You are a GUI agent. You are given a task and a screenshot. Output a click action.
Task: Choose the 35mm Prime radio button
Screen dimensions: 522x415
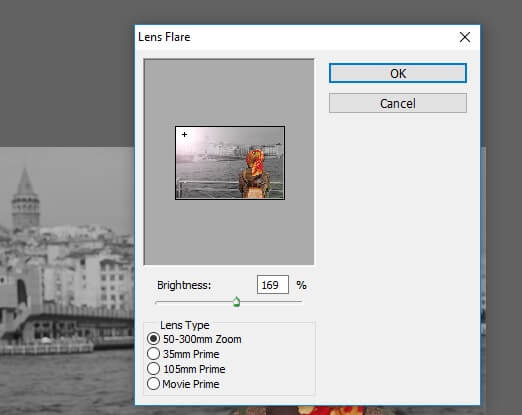pos(153,354)
